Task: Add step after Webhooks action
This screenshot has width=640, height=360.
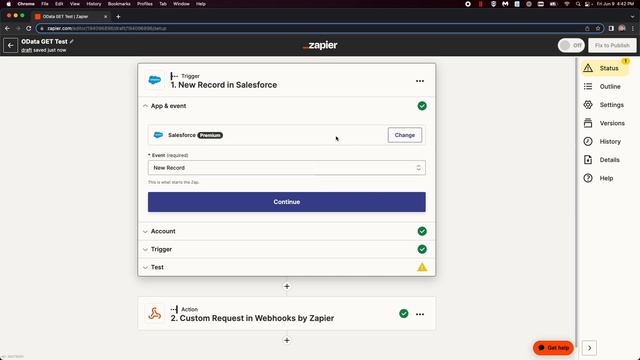Action: click(x=287, y=340)
